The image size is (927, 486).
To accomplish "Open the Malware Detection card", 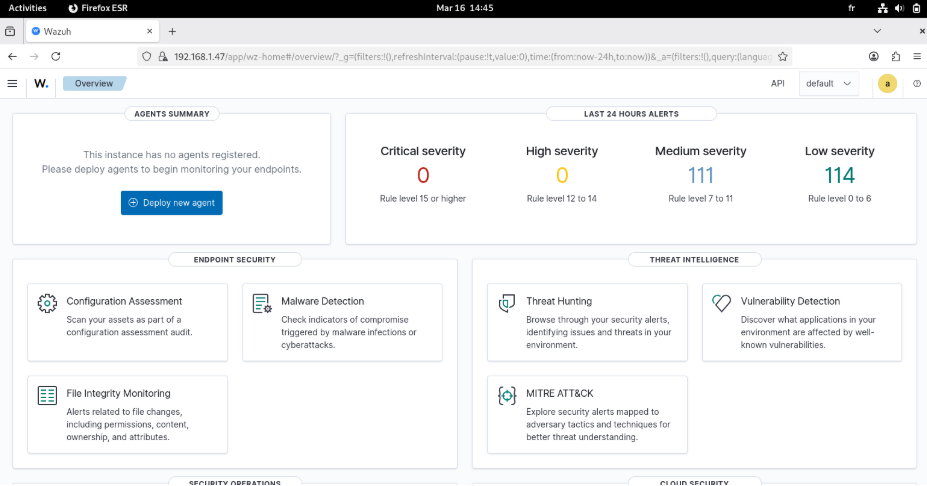I will click(342, 322).
